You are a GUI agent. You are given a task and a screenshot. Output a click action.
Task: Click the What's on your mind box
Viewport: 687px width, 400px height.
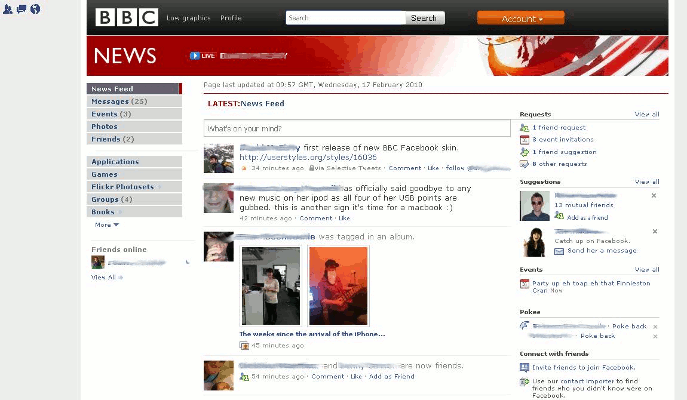click(x=357, y=128)
